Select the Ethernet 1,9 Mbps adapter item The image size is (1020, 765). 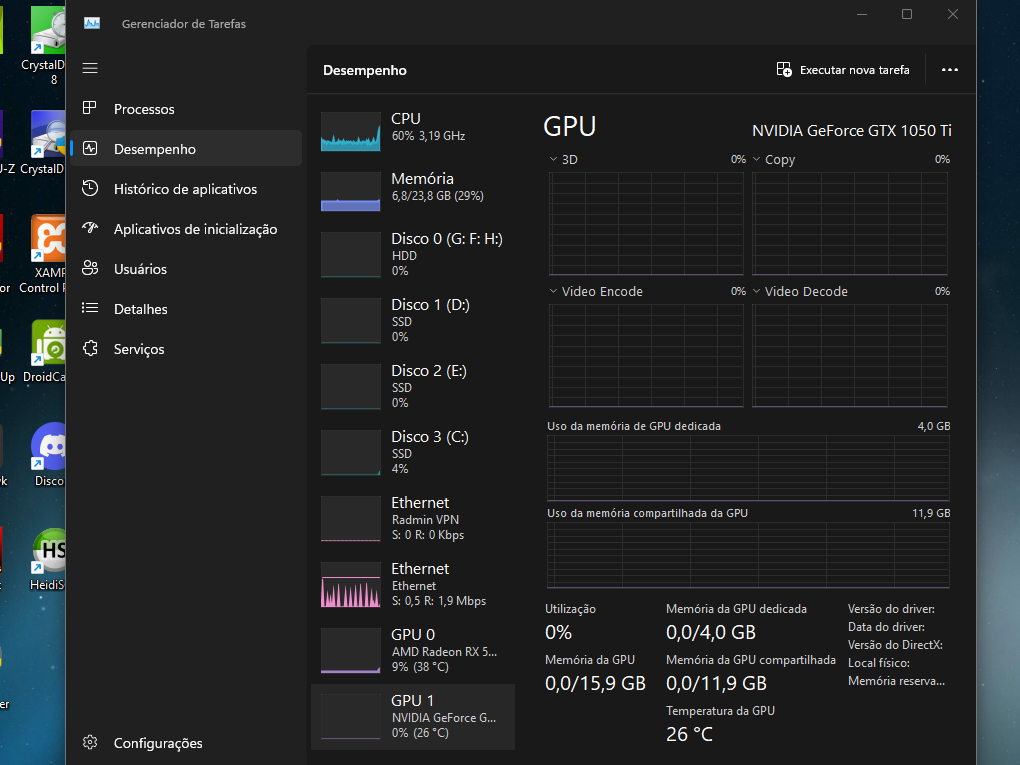(x=413, y=584)
